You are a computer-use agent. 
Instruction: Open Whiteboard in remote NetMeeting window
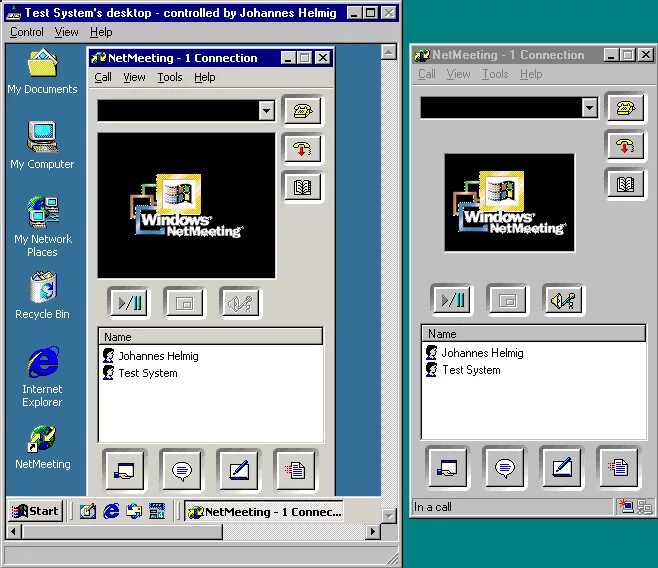(x=239, y=470)
